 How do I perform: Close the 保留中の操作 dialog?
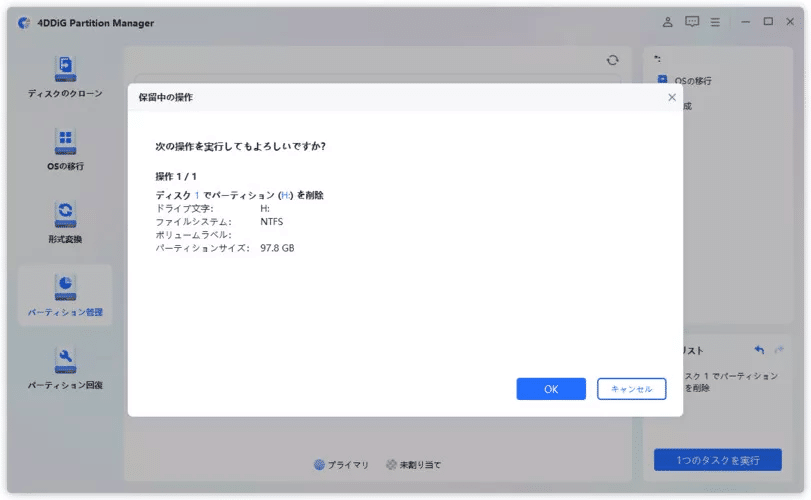coord(672,97)
